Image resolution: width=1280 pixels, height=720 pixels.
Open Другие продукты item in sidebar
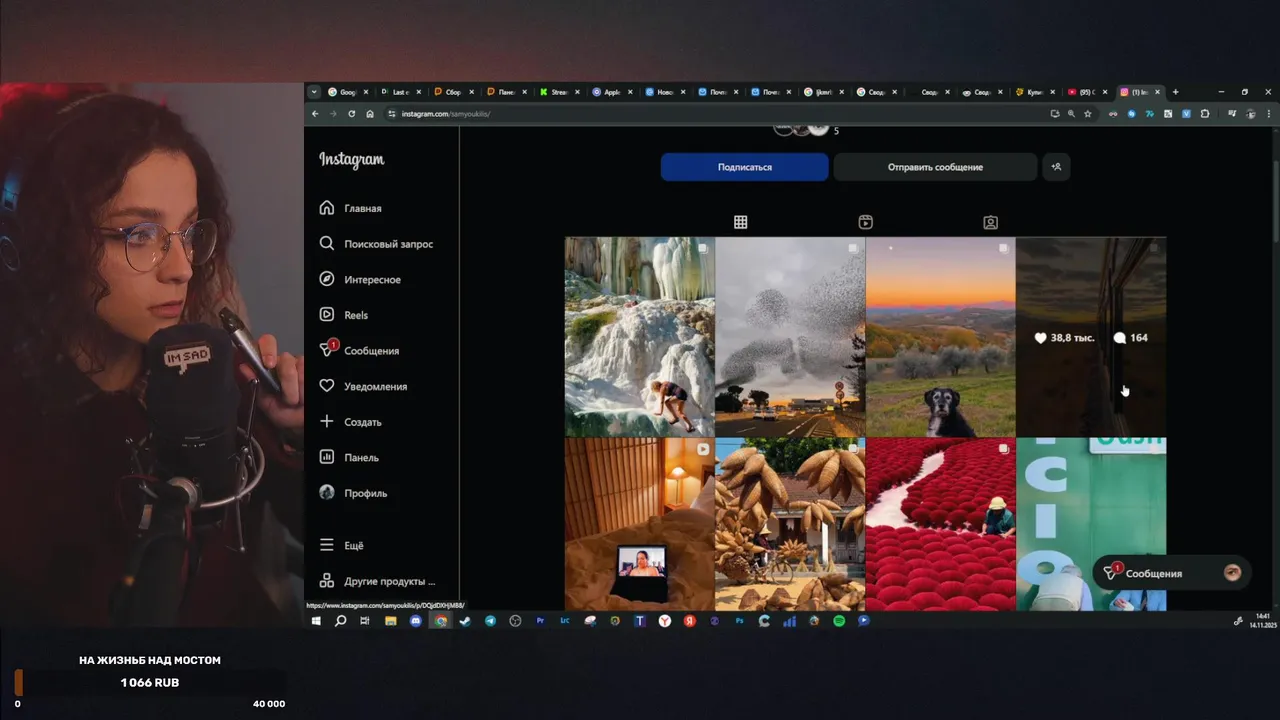378,581
